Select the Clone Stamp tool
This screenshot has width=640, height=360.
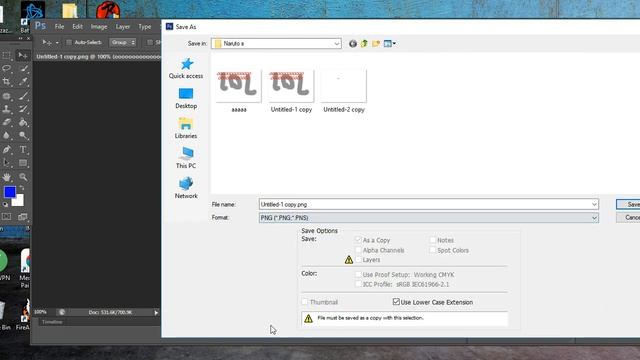(x=7, y=109)
